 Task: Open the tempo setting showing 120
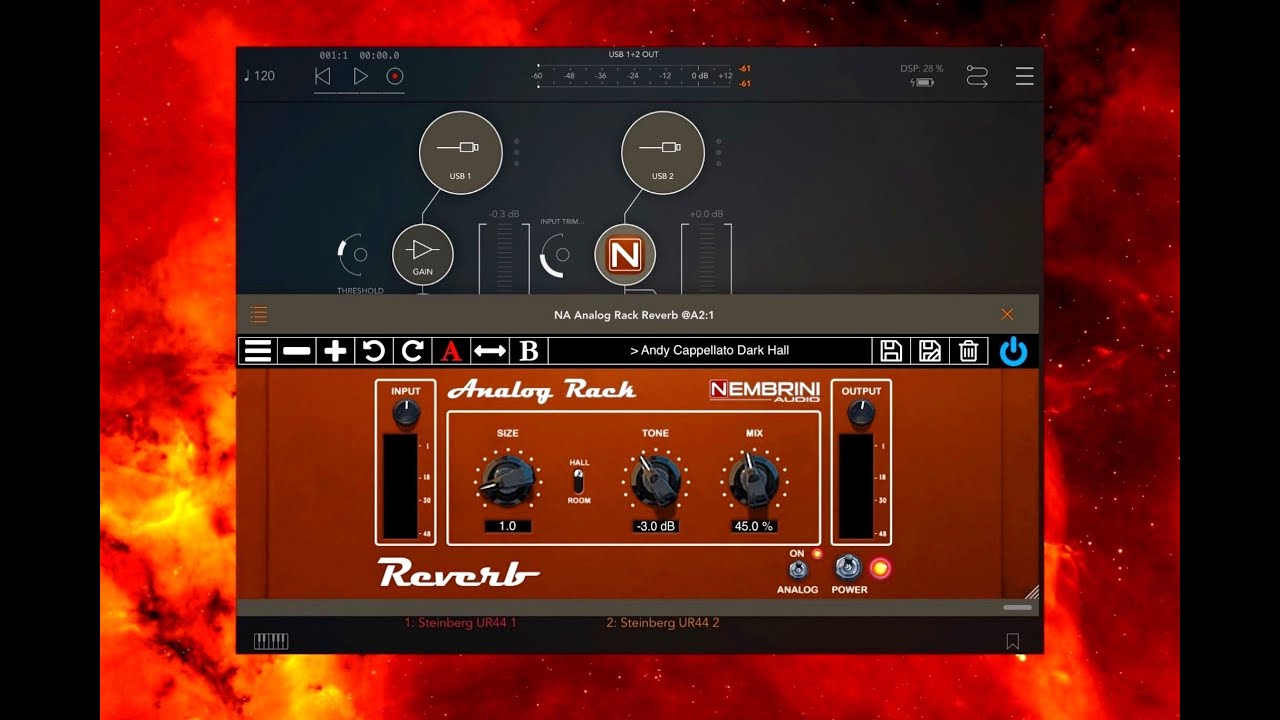pyautogui.click(x=259, y=76)
